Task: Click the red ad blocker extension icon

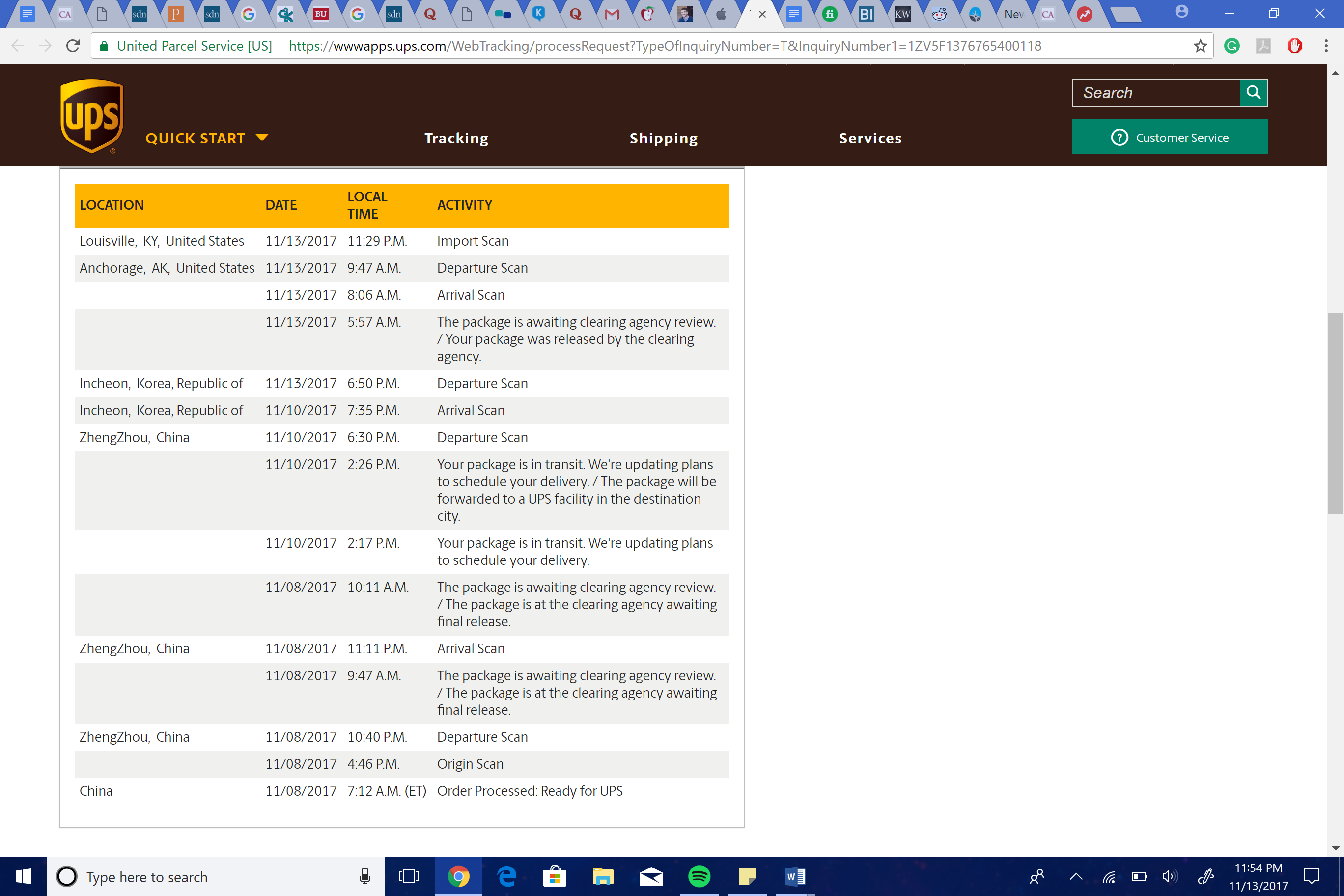Action: coord(1294,46)
